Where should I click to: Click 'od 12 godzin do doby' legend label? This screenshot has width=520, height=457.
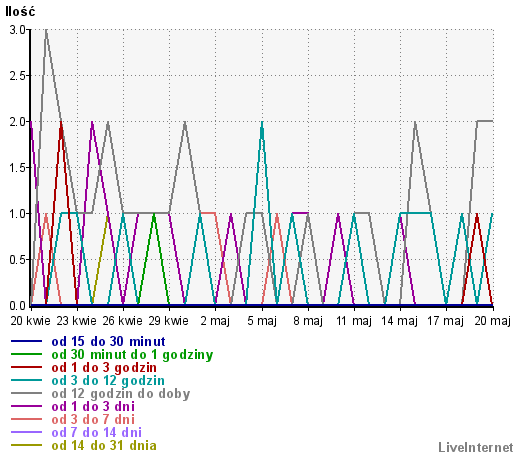coord(121,394)
